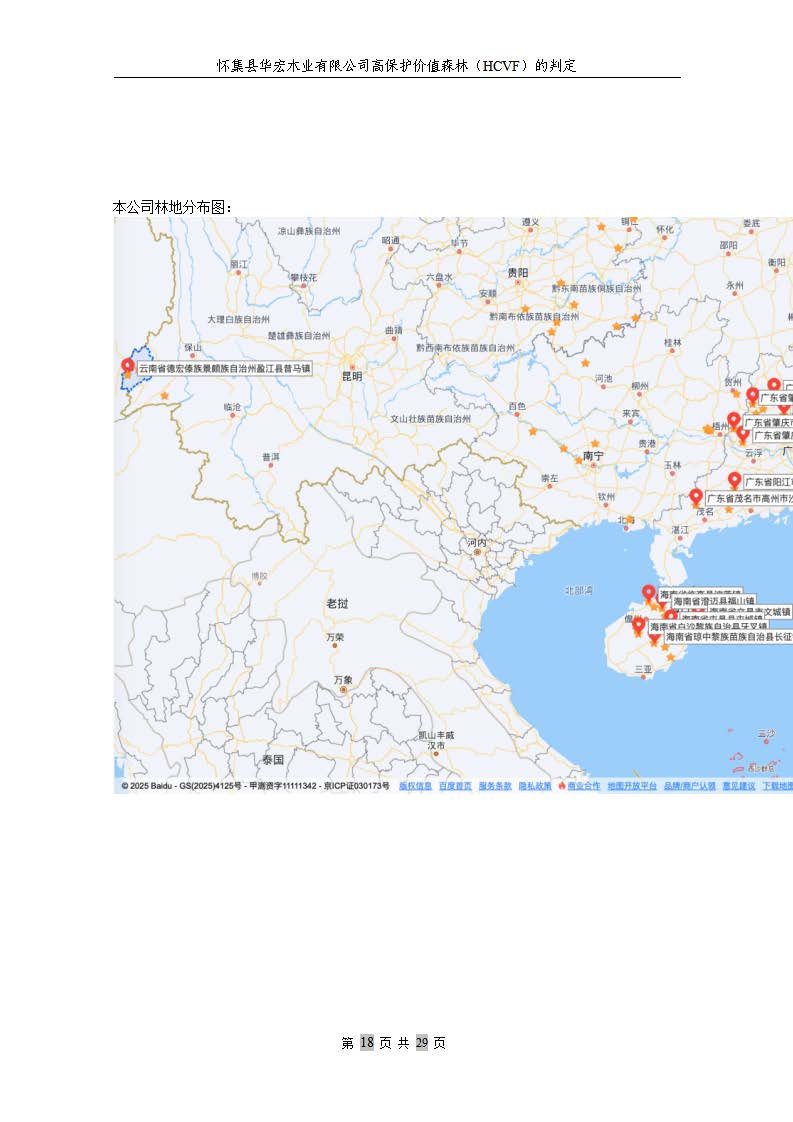This screenshot has width=793, height=1122.
Task: Click the red pin beside the Yangjiang label
Action: [x=735, y=481]
